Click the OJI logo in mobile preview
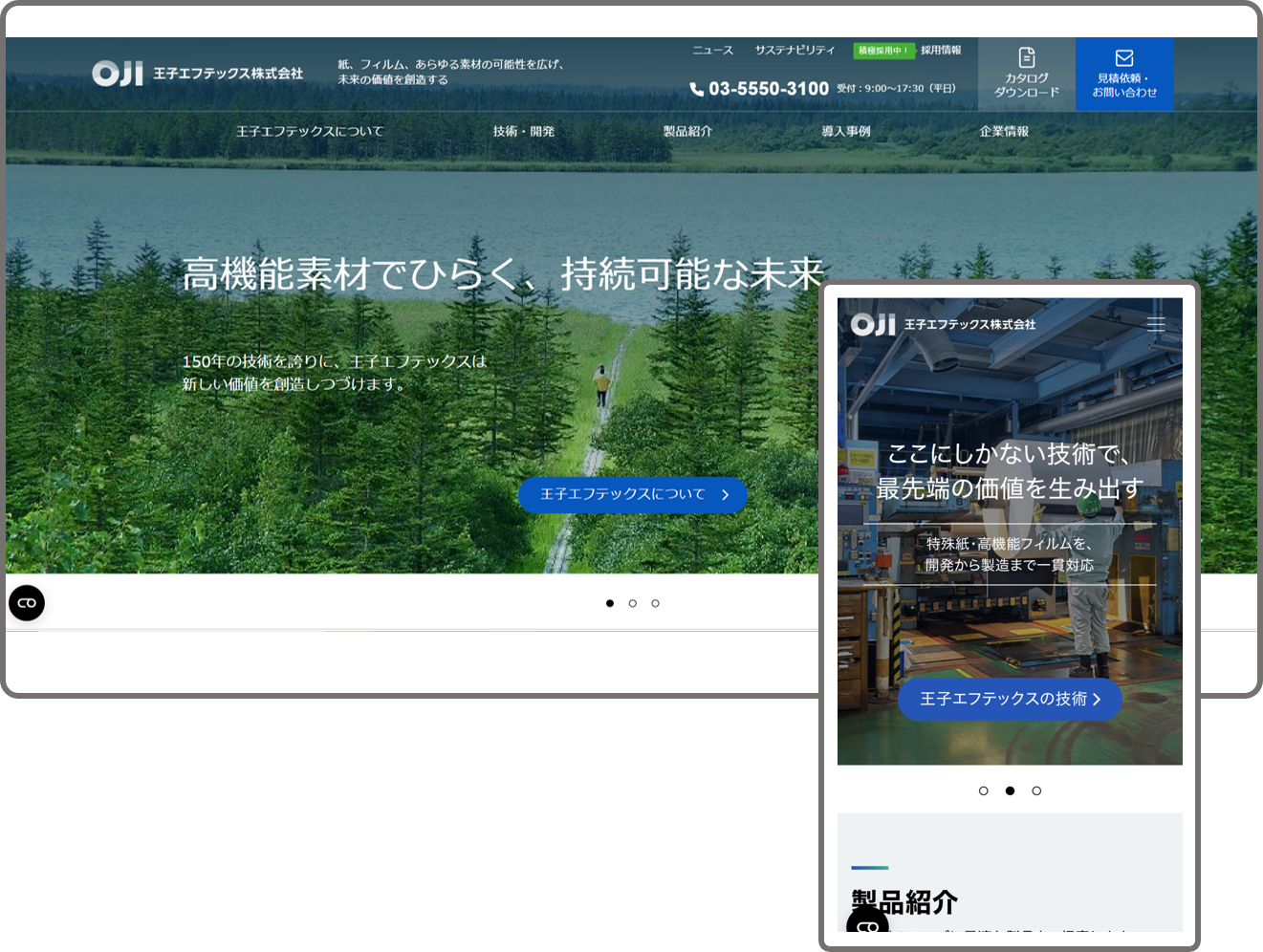The height and width of the screenshot is (952, 1263). 873,325
